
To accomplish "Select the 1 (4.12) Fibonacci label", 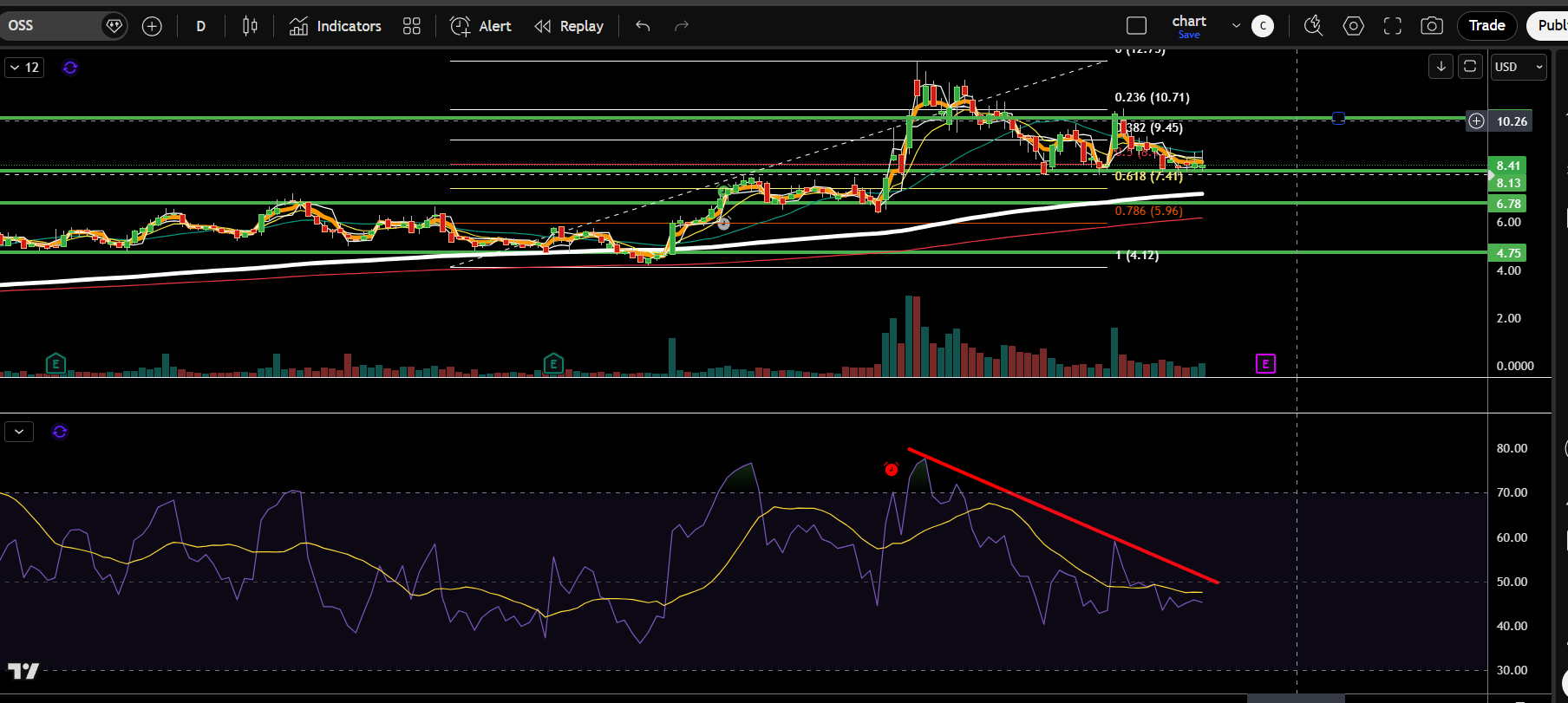I will coord(1137,255).
